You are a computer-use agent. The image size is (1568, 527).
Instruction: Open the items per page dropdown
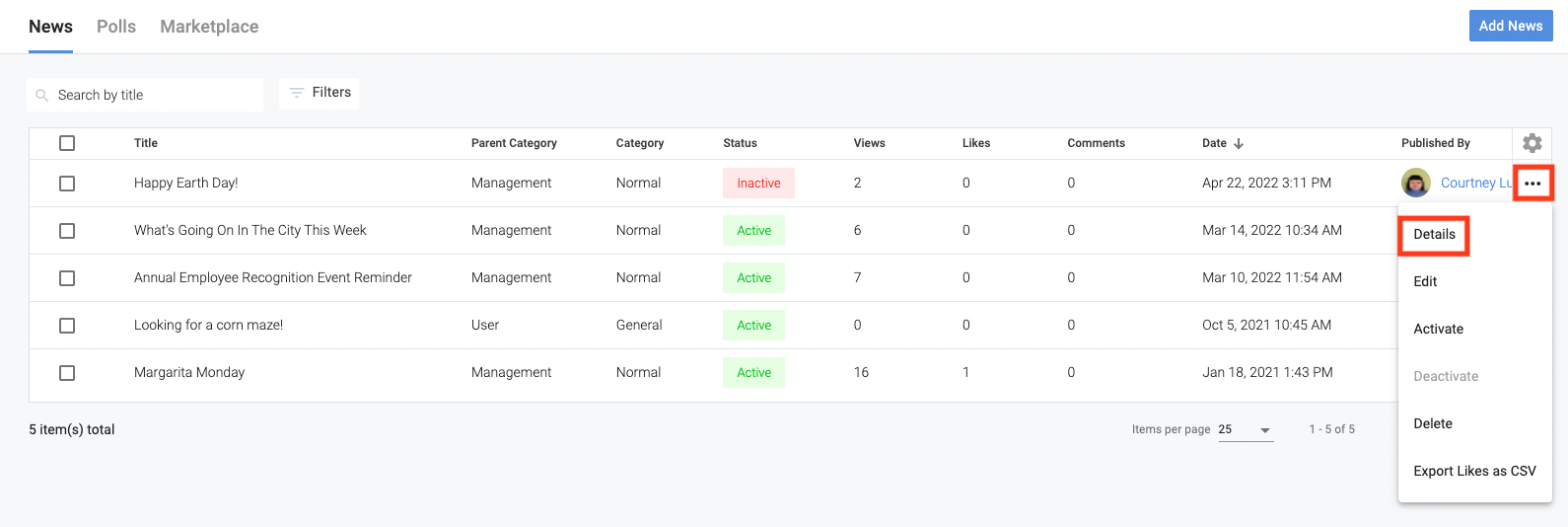(1246, 430)
